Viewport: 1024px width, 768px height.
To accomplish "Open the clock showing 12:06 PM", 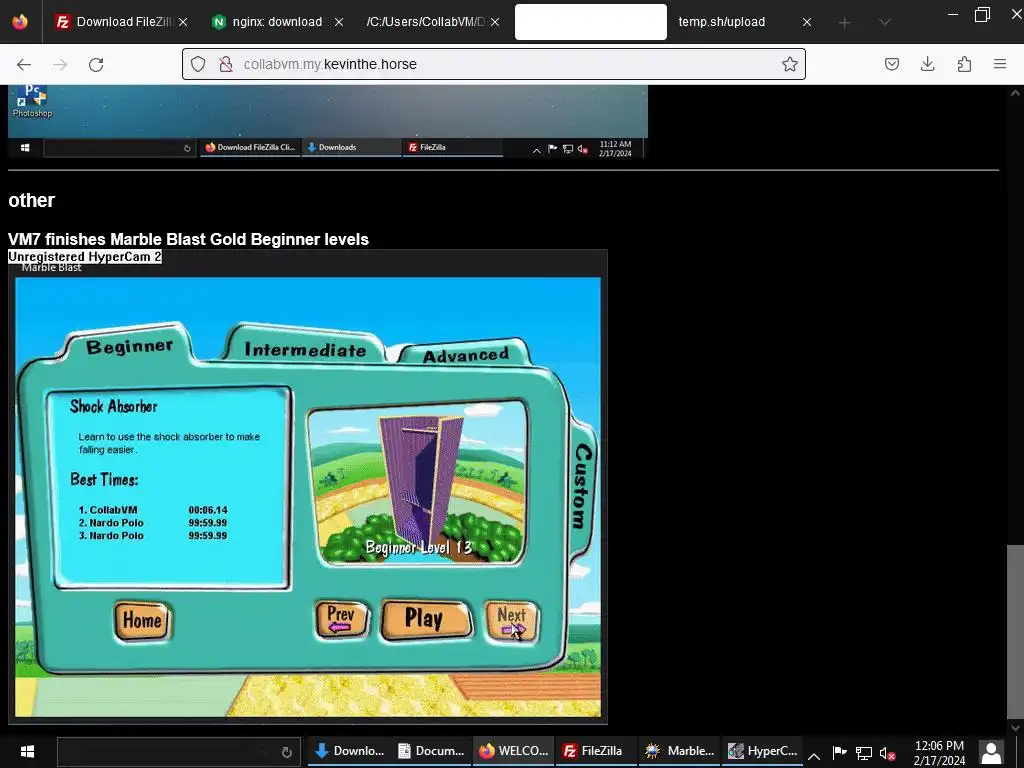I will tap(939, 752).
